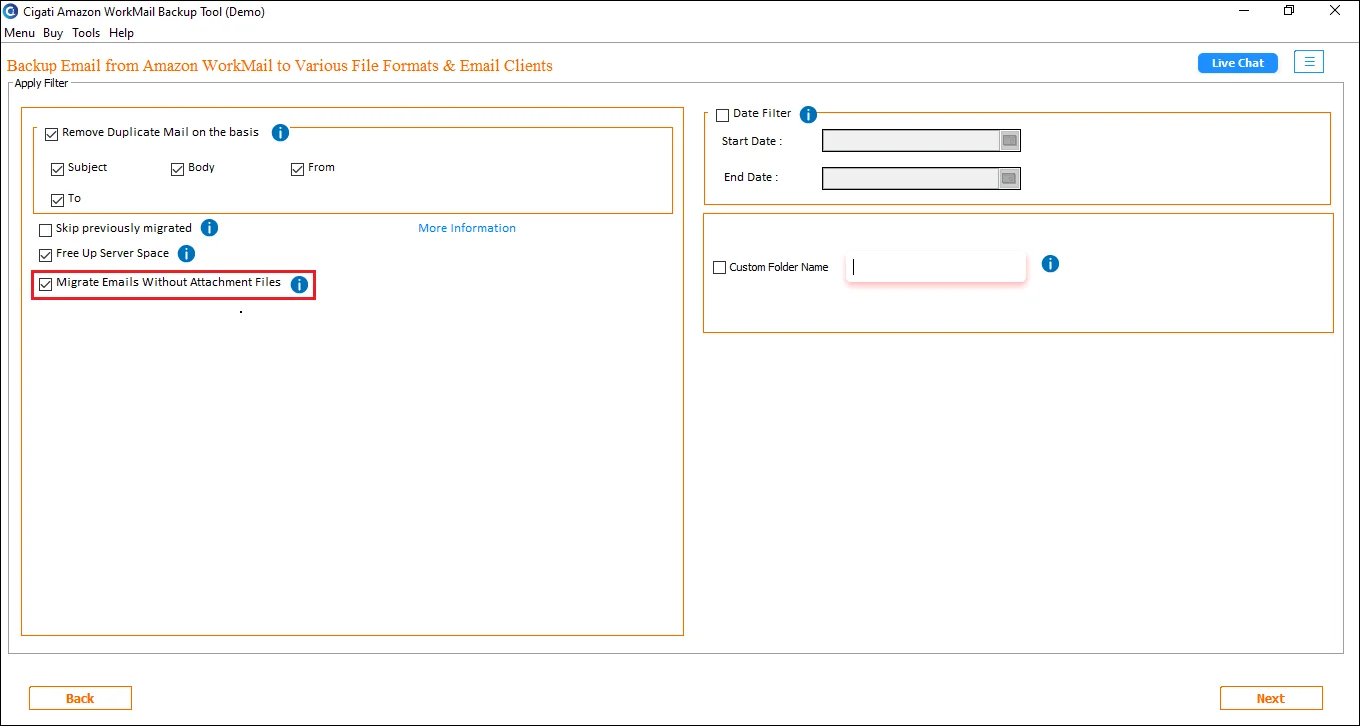Click the End Date input field
The width and height of the screenshot is (1360, 726).
pyautogui.click(x=910, y=178)
